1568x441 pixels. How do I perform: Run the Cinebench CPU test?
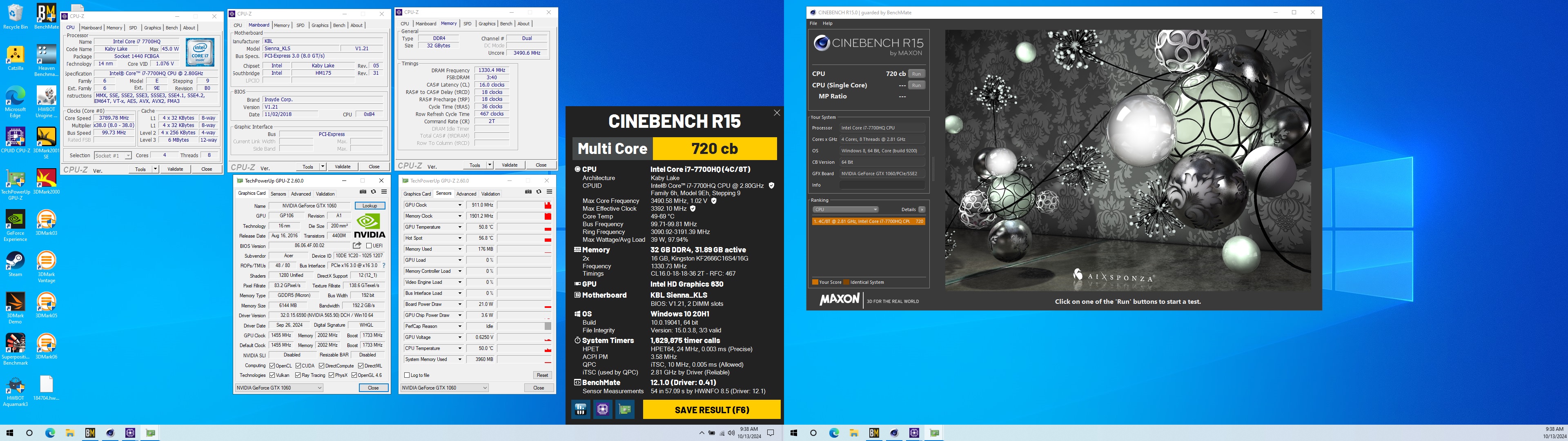tap(916, 73)
